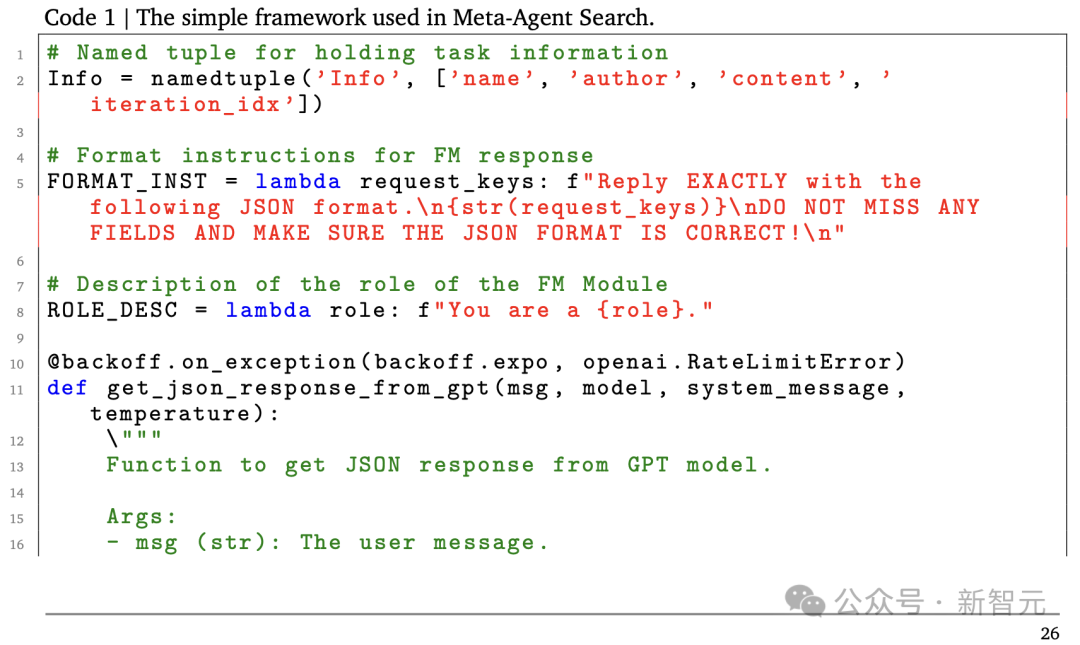
Task: Click the blue 'def' keyword
Action: tap(68, 387)
